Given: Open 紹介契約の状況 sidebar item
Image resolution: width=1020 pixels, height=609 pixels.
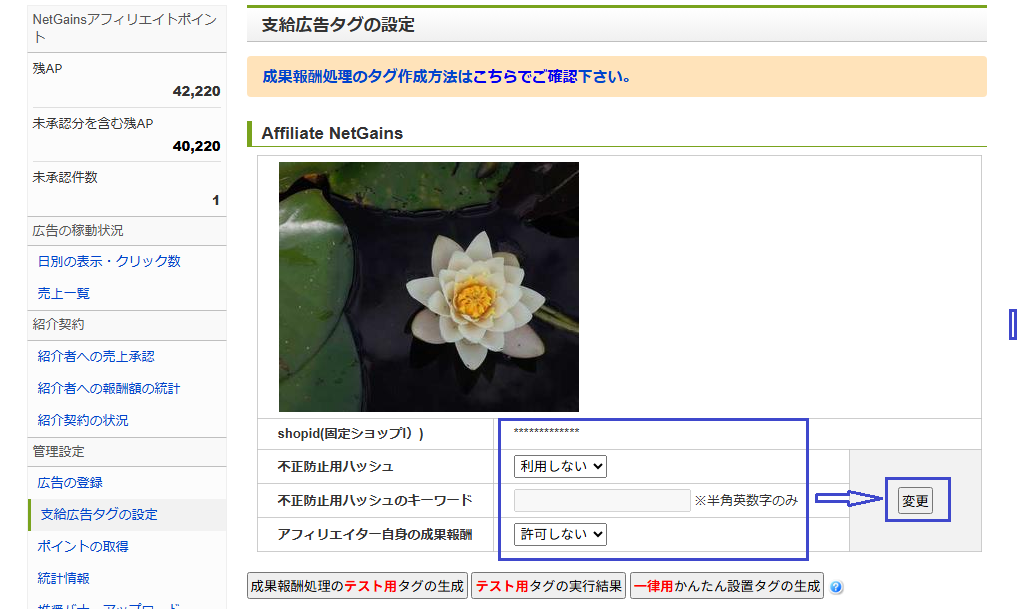Looking at the screenshot, I should pos(83,420).
